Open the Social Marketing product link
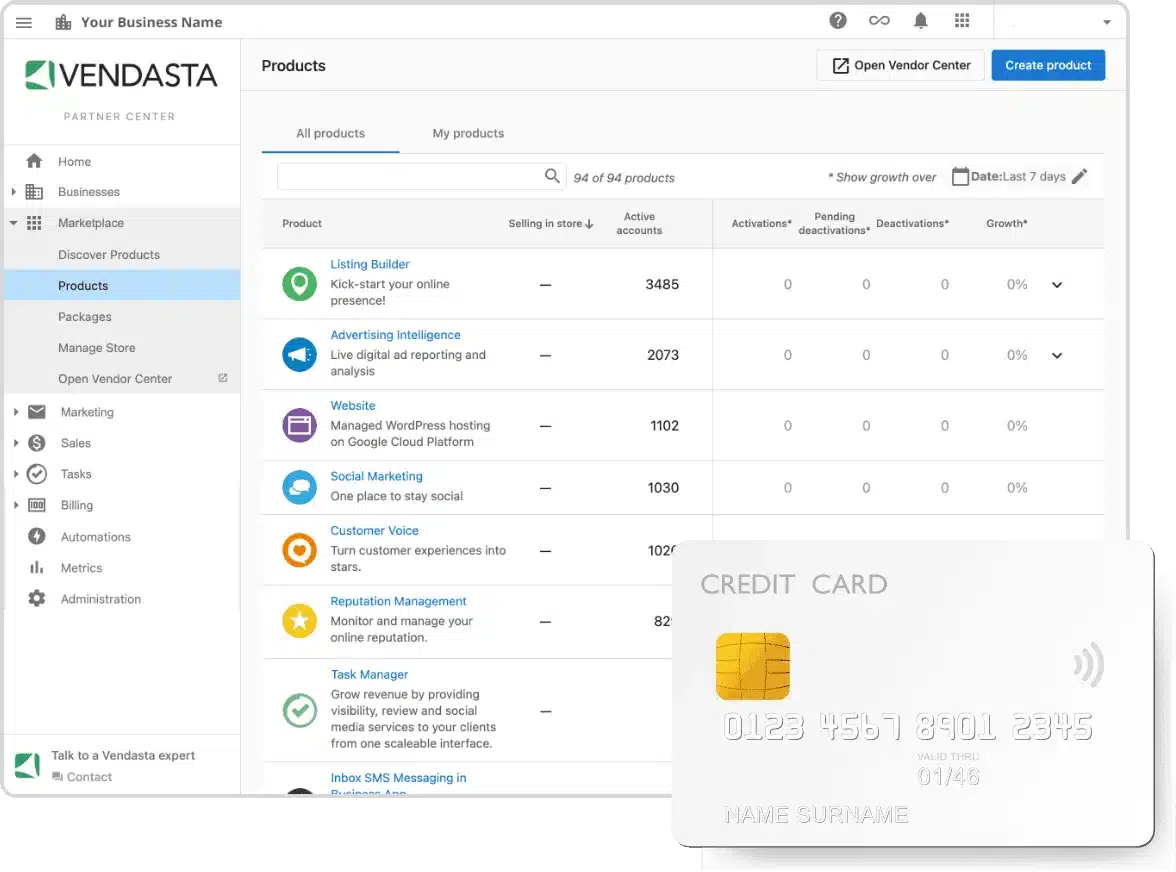 pos(376,476)
